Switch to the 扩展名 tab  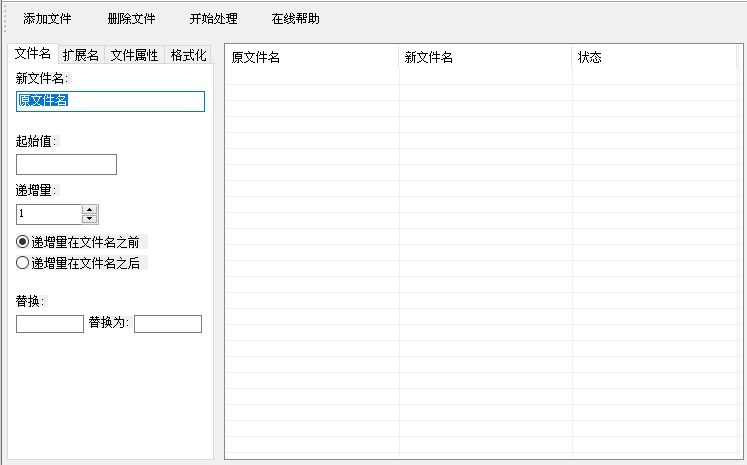81,55
